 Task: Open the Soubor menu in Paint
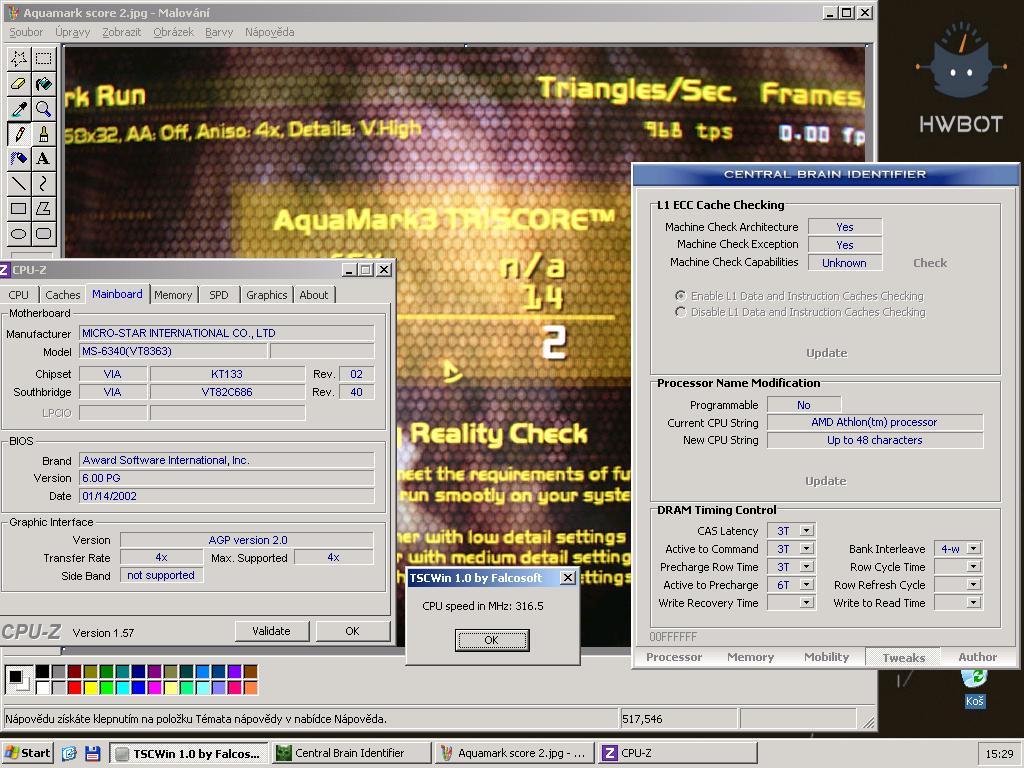[x=26, y=32]
